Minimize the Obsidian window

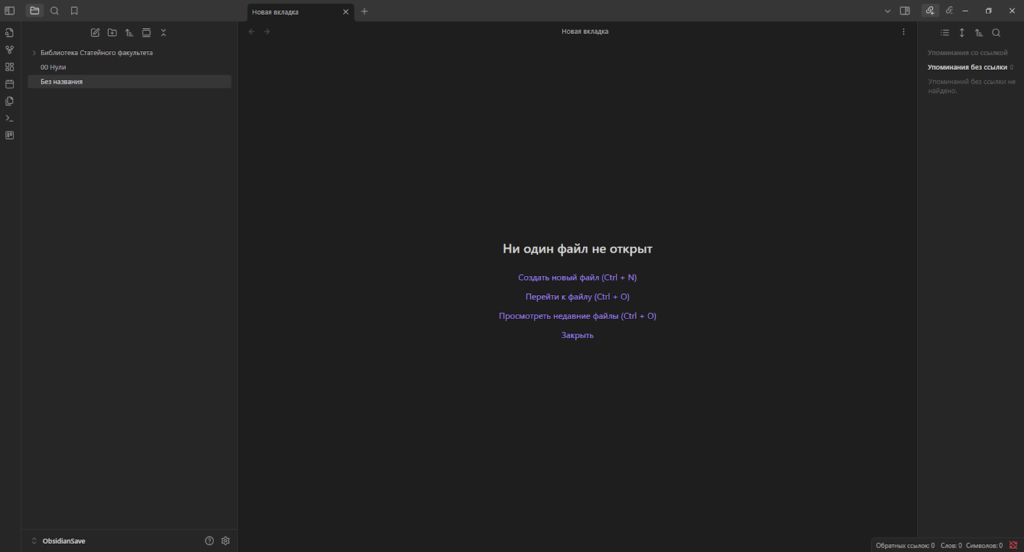[x=965, y=11]
